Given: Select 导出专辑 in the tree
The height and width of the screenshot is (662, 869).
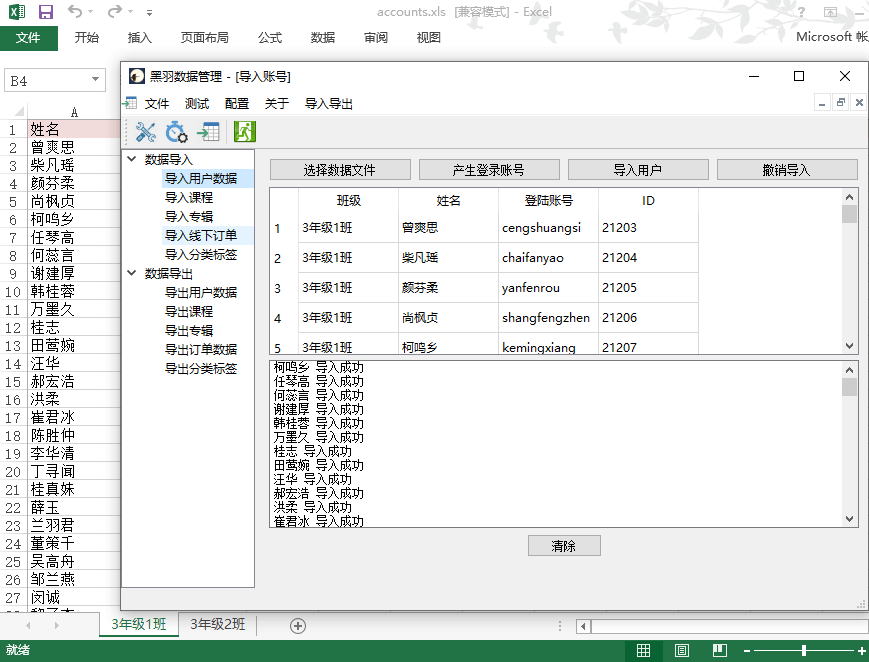Looking at the screenshot, I should pyautogui.click(x=189, y=330).
